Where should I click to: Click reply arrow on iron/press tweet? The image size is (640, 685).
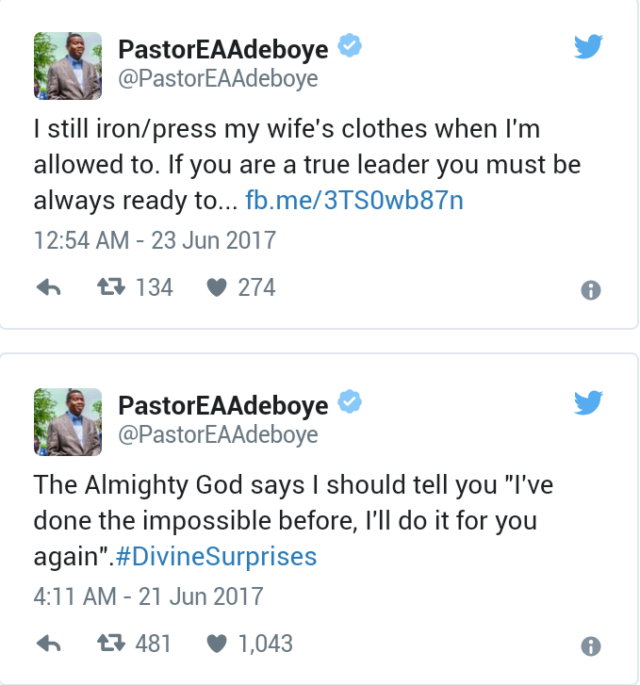click(x=48, y=289)
